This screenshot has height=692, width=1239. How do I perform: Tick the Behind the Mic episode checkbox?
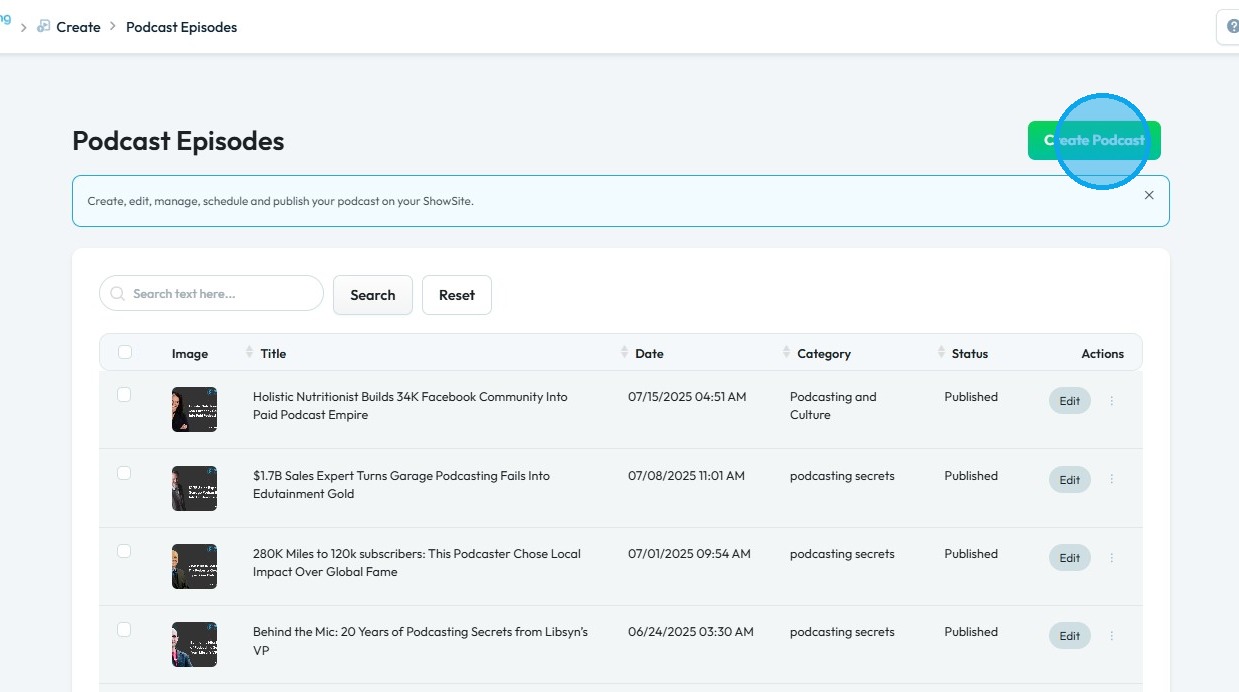click(124, 630)
